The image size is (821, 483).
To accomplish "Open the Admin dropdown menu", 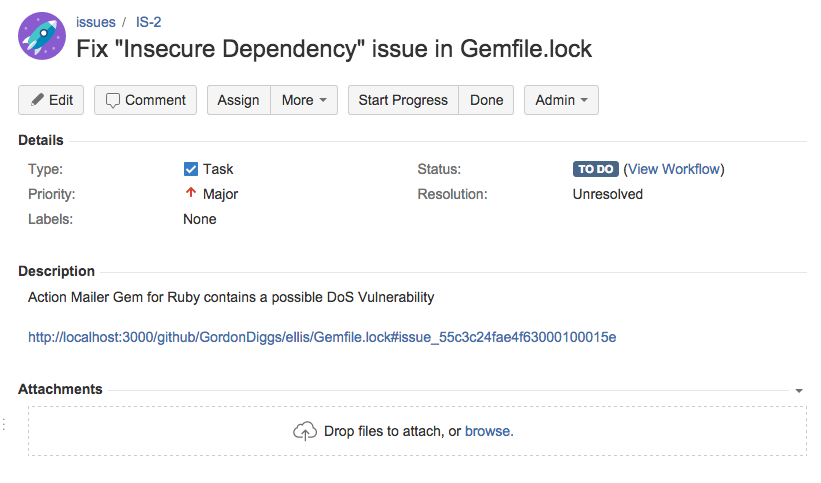I will [561, 100].
